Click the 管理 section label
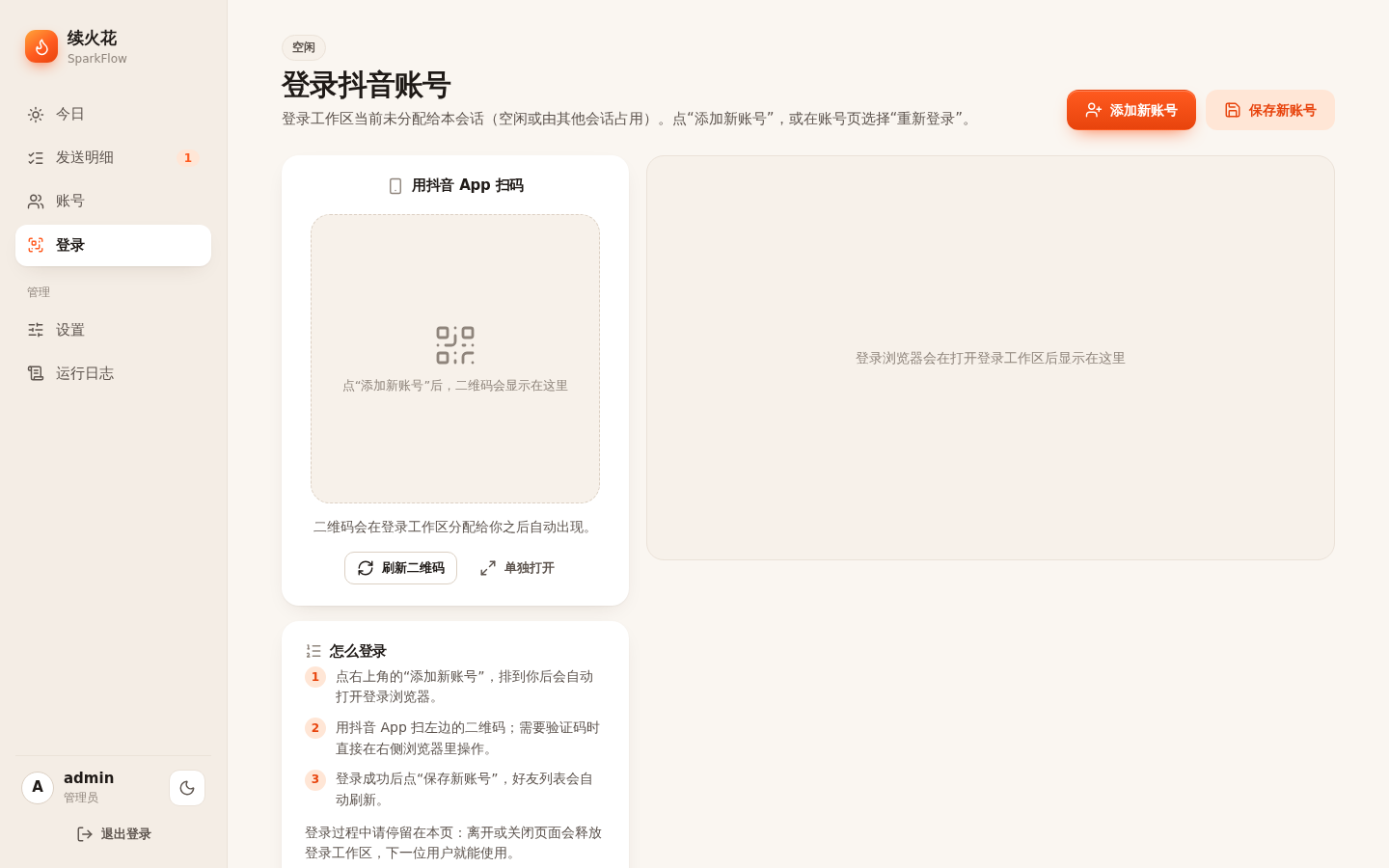The image size is (1389, 868). pos(39,292)
